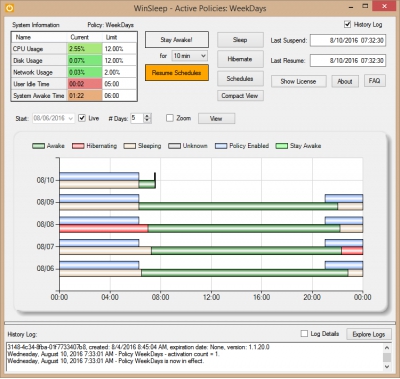Viewport: 400px width, 379px height.
Task: Click the CPU Usage limit cell 12.00%
Action: coord(120,49)
